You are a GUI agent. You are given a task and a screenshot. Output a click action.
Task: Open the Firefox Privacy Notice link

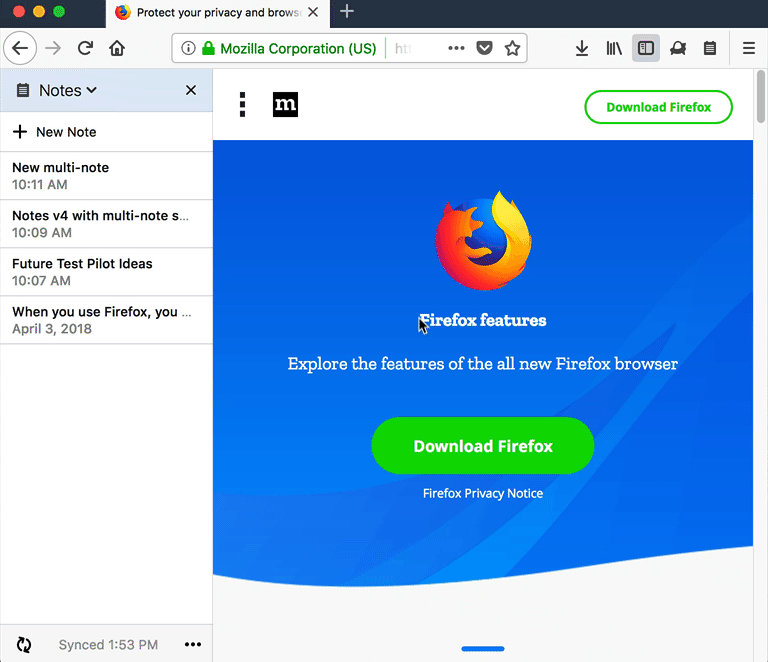click(483, 493)
